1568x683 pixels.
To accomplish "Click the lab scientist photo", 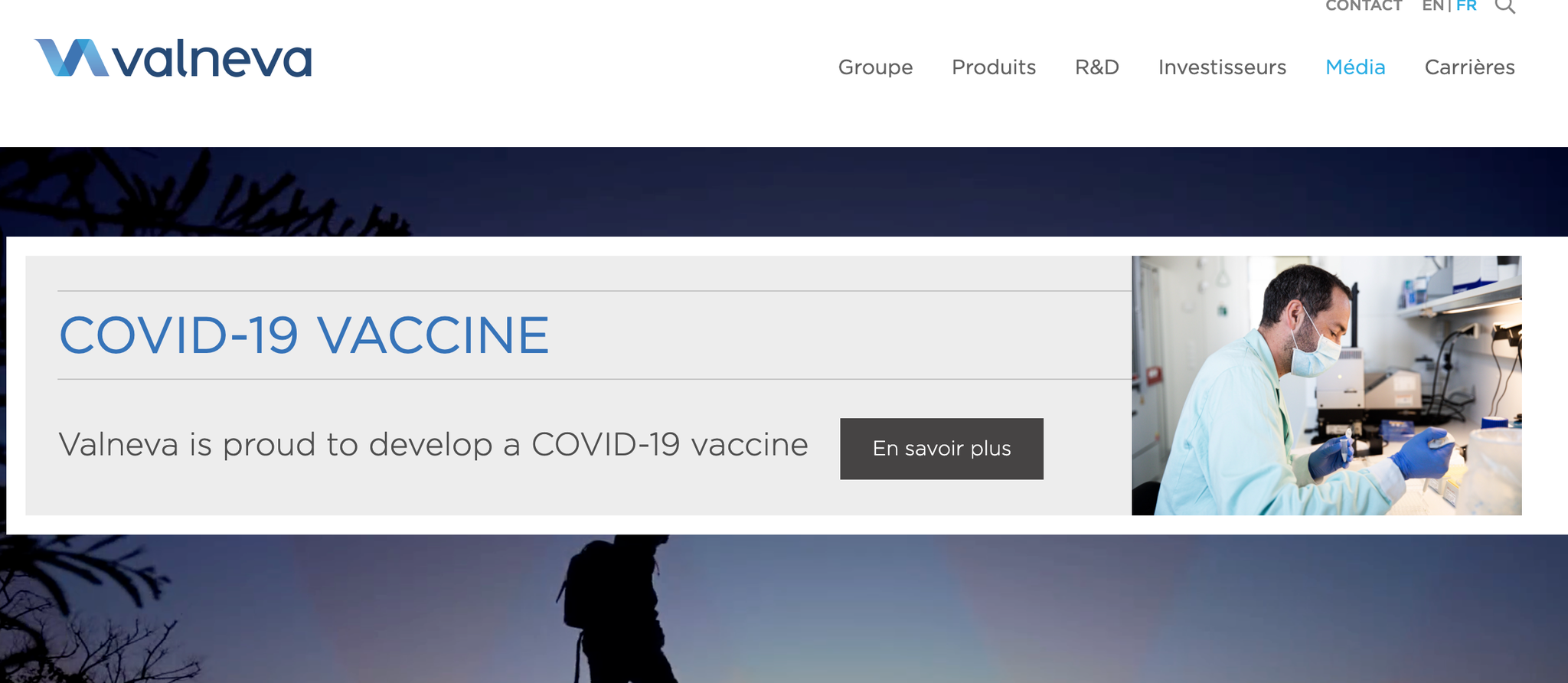I will (x=1327, y=385).
